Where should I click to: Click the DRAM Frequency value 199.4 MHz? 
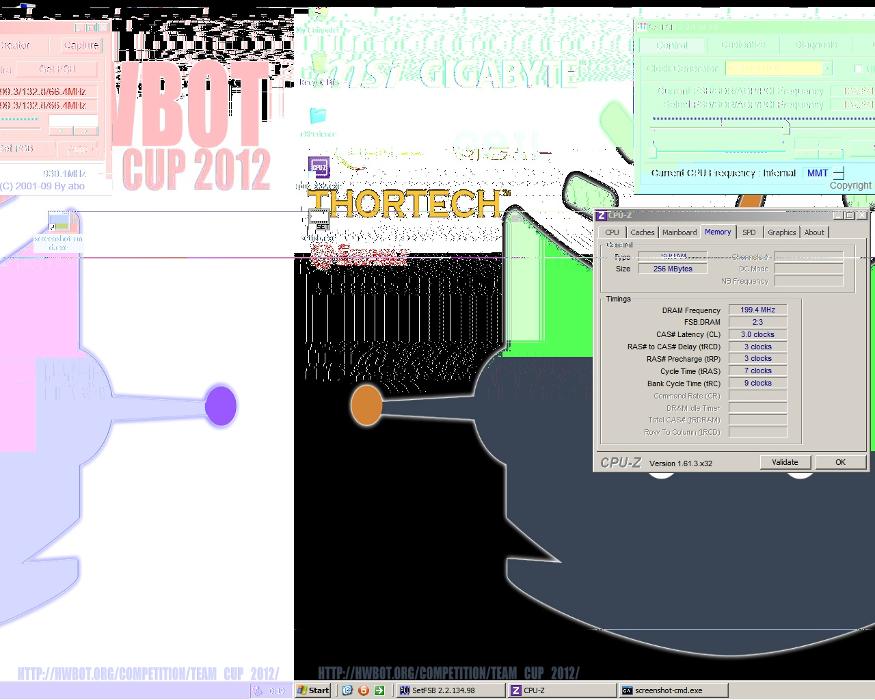tap(758, 310)
